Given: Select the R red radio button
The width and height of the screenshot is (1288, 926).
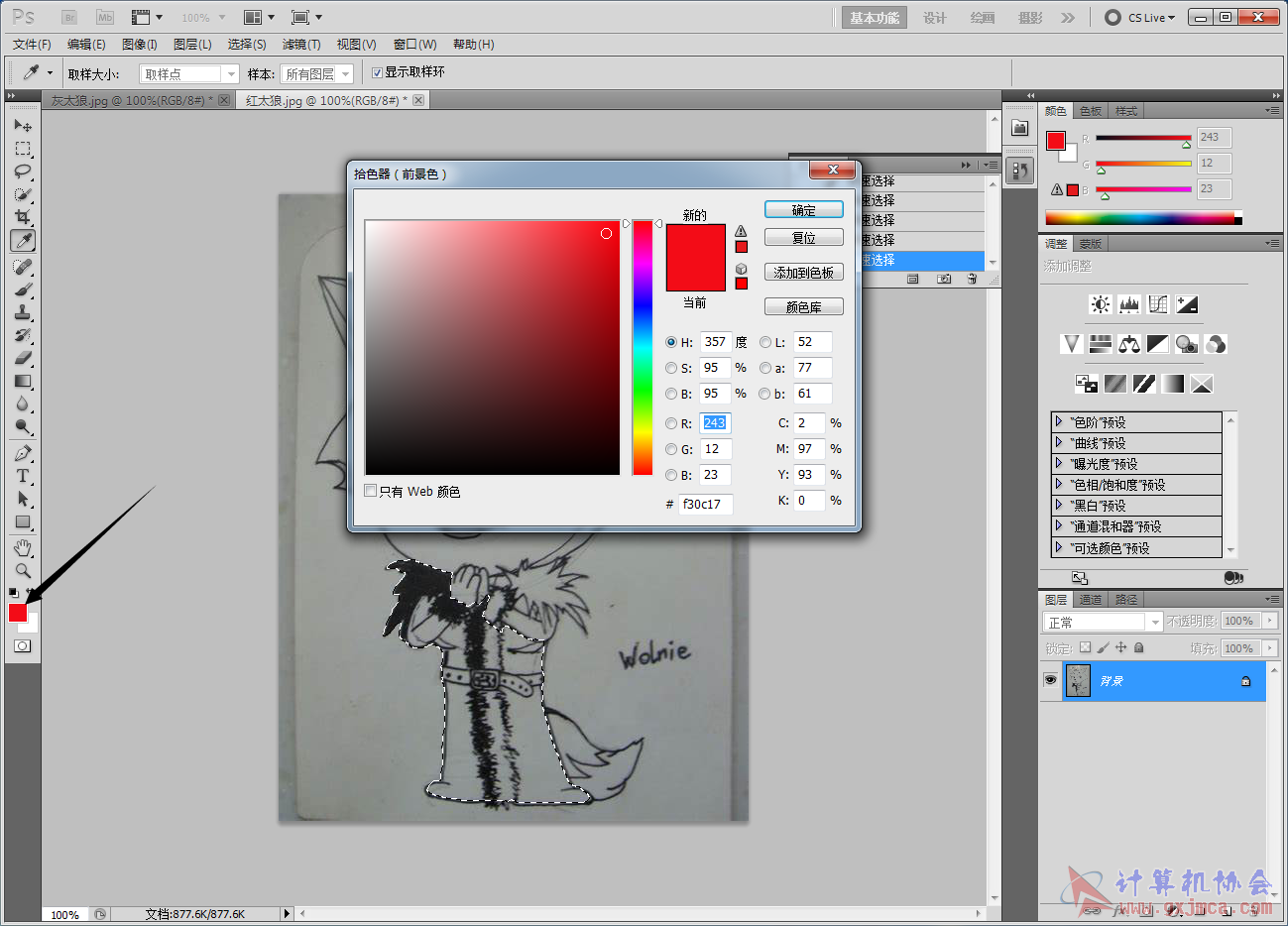Looking at the screenshot, I should tap(671, 423).
